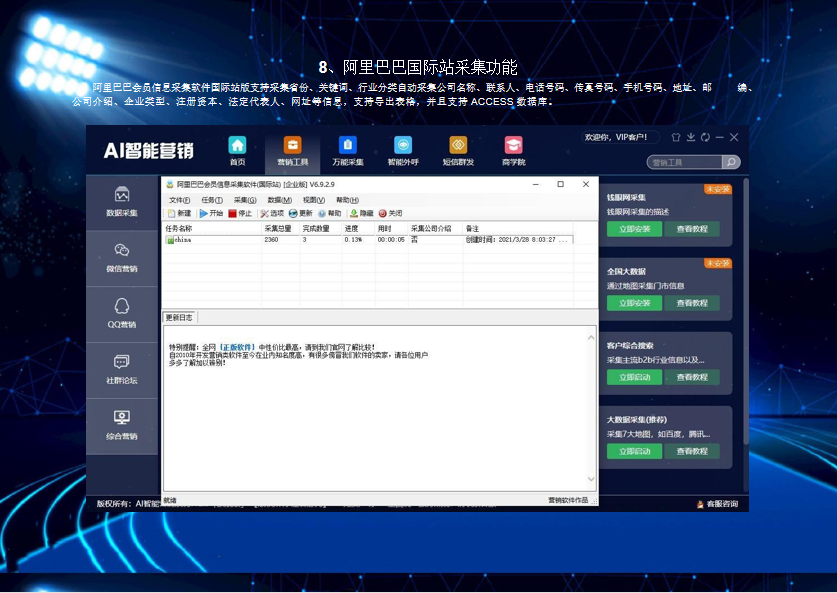Select the 更新日志 tab
The image size is (837, 593).
click(x=179, y=318)
